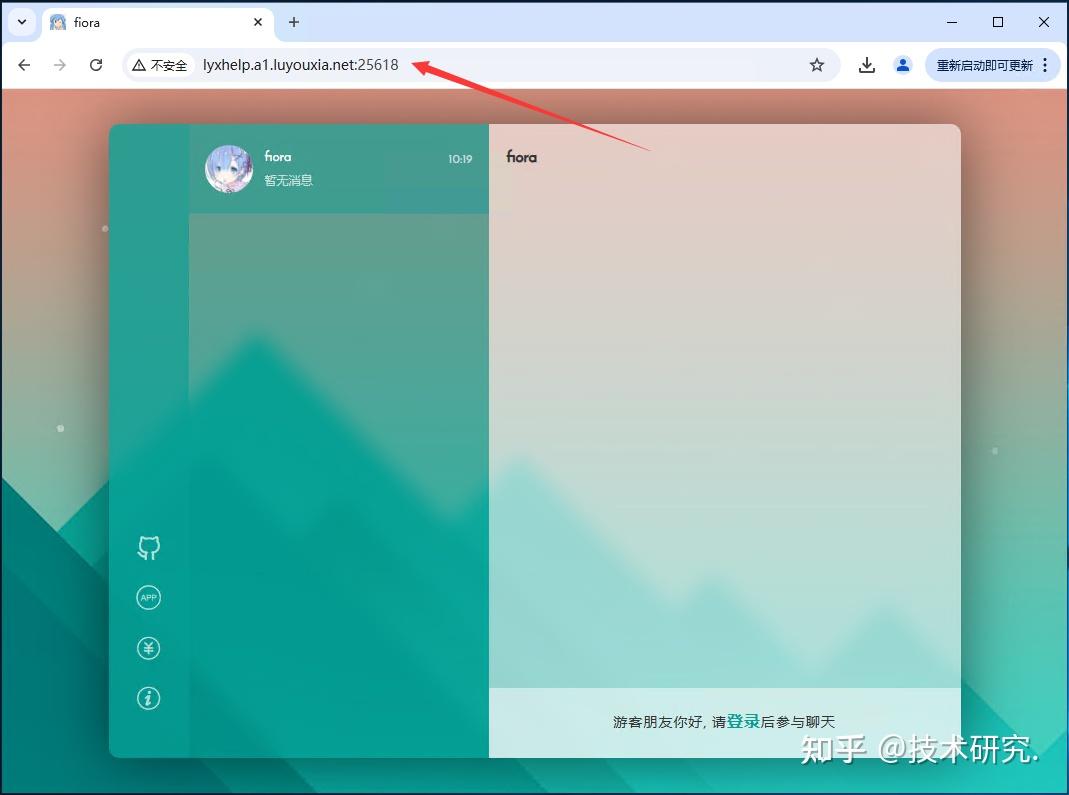Screen dimensions: 1069x795
Task: Click 重新启动即可更新 update button
Action: (984, 65)
